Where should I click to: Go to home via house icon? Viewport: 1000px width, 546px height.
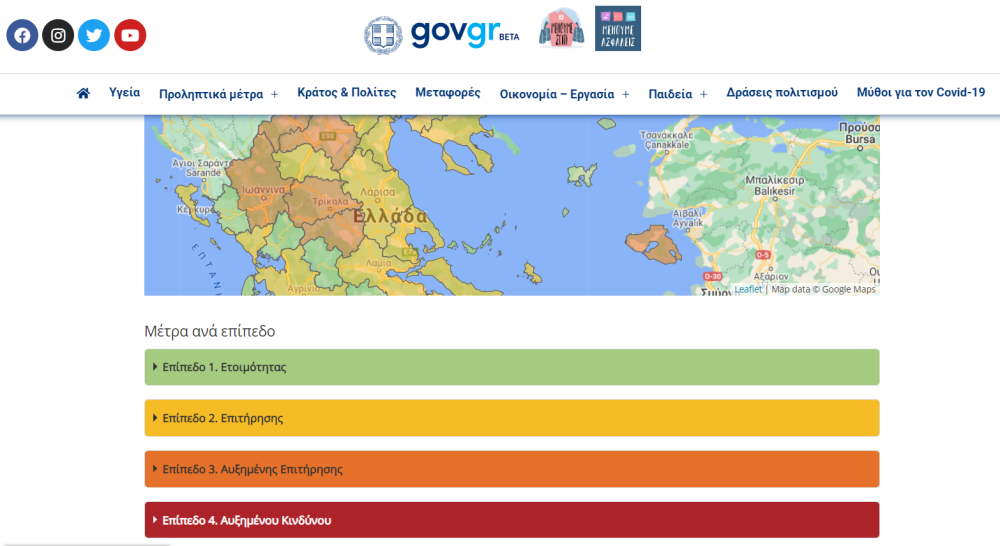[83, 93]
